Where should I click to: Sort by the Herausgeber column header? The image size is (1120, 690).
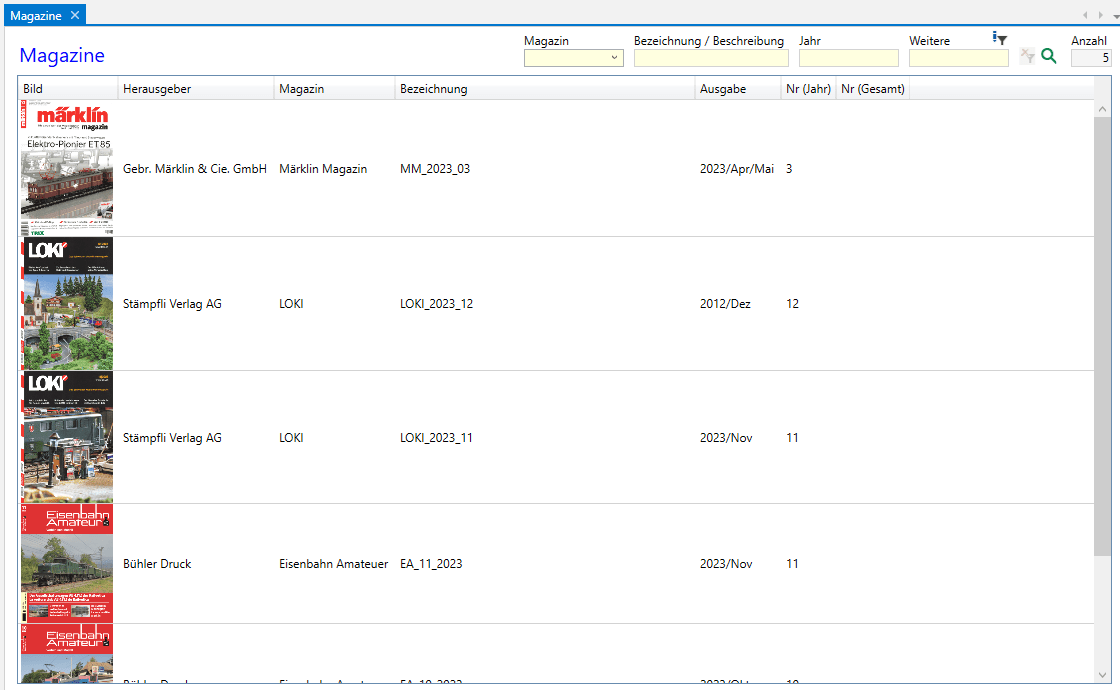[x=195, y=89]
